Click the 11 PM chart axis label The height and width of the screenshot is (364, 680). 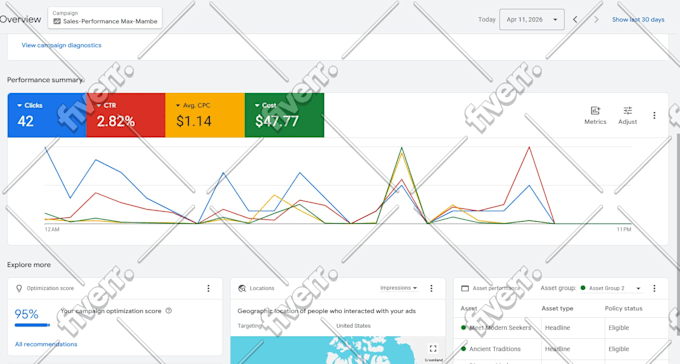[x=624, y=229]
